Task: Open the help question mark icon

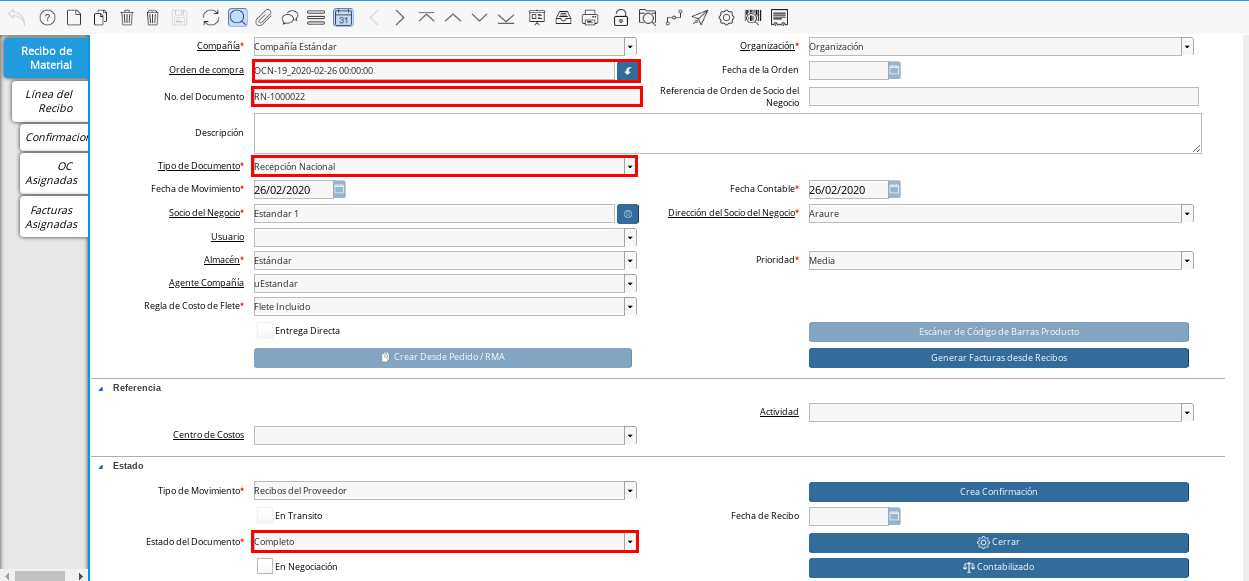Action: [x=46, y=17]
